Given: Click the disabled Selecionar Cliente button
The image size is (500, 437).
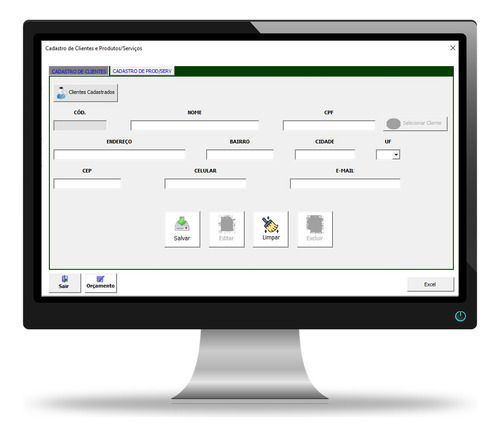Looking at the screenshot, I should tap(415, 123).
